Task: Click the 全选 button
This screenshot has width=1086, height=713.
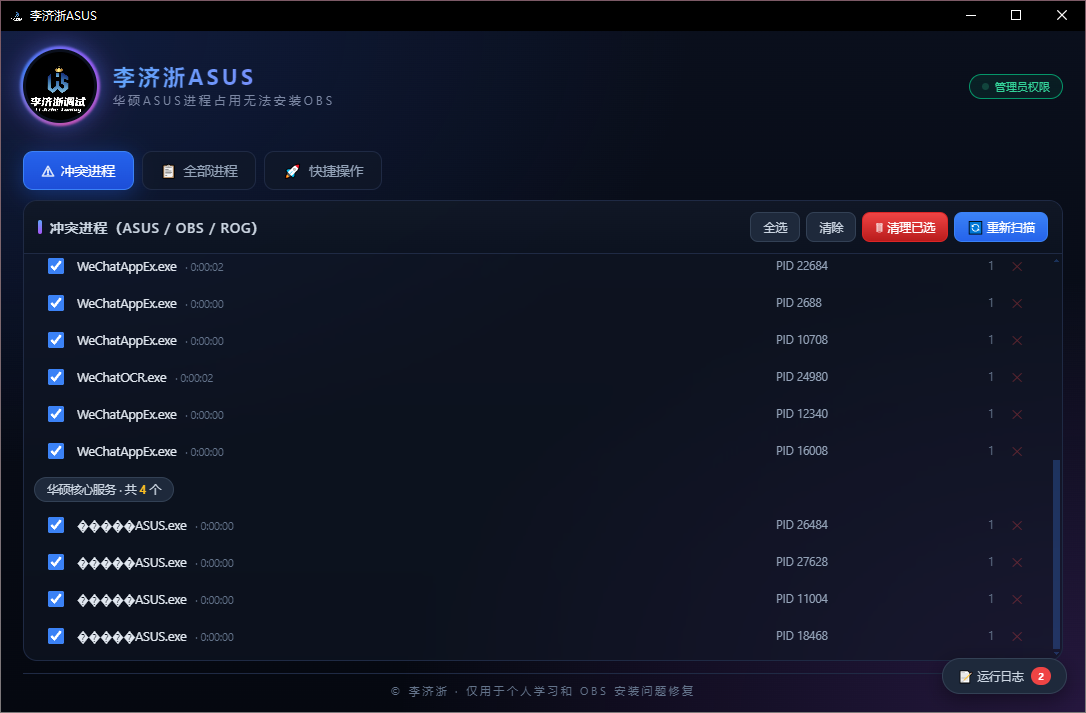Action: 775,227
